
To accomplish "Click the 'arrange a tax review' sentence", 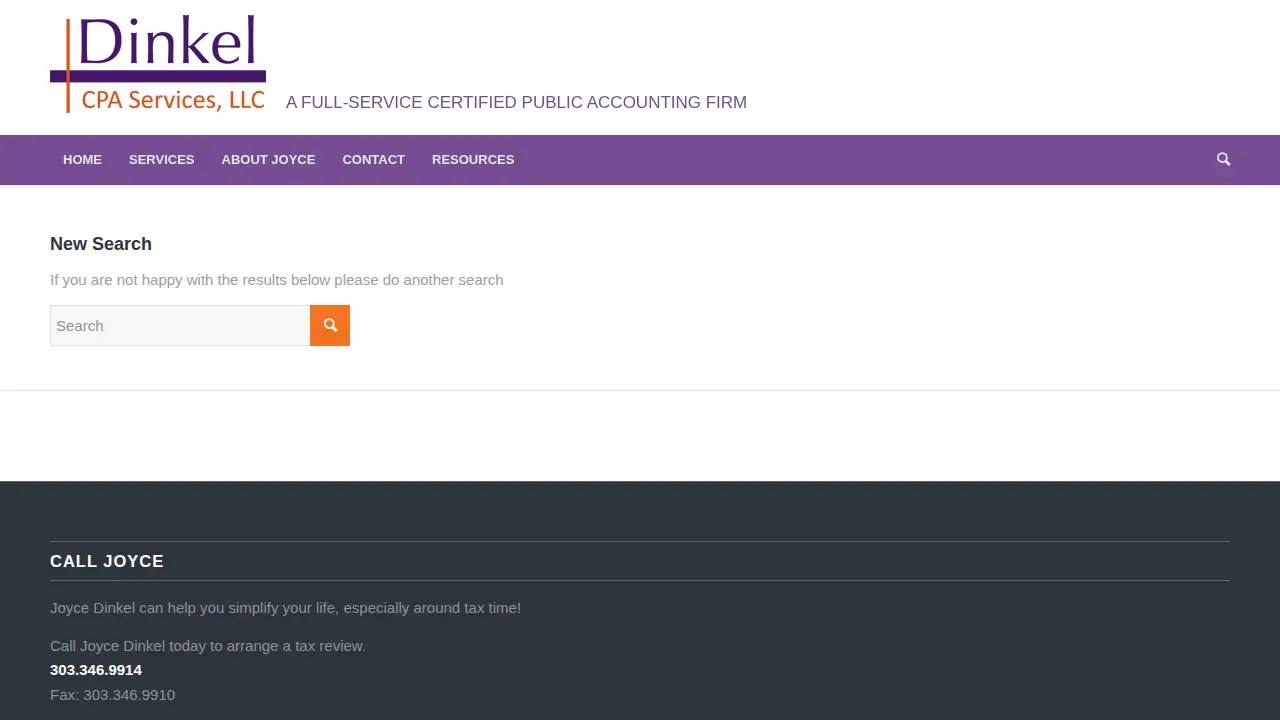I will pyautogui.click(x=208, y=646).
